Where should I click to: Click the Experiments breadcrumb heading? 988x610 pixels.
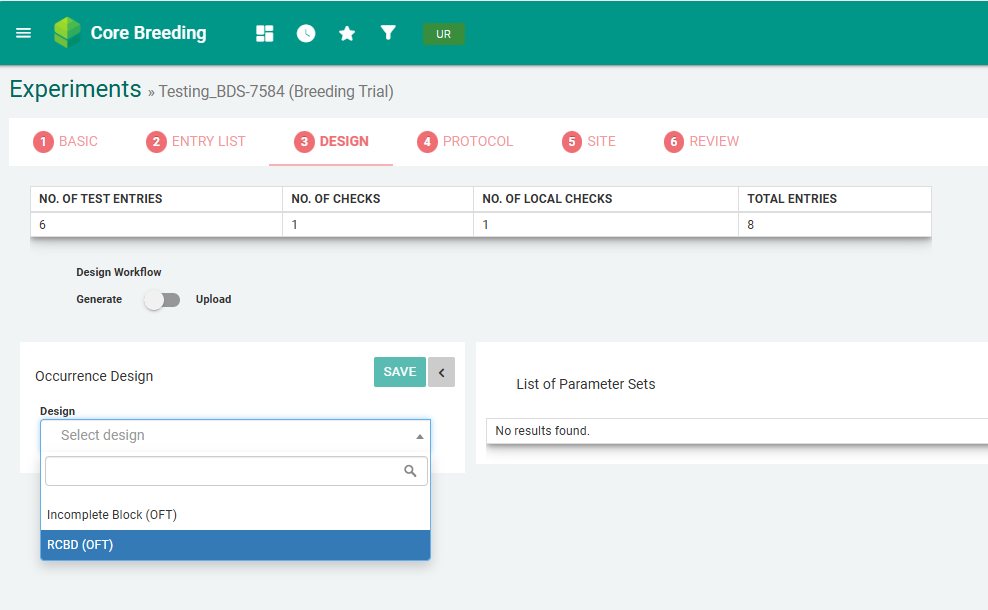pos(75,89)
